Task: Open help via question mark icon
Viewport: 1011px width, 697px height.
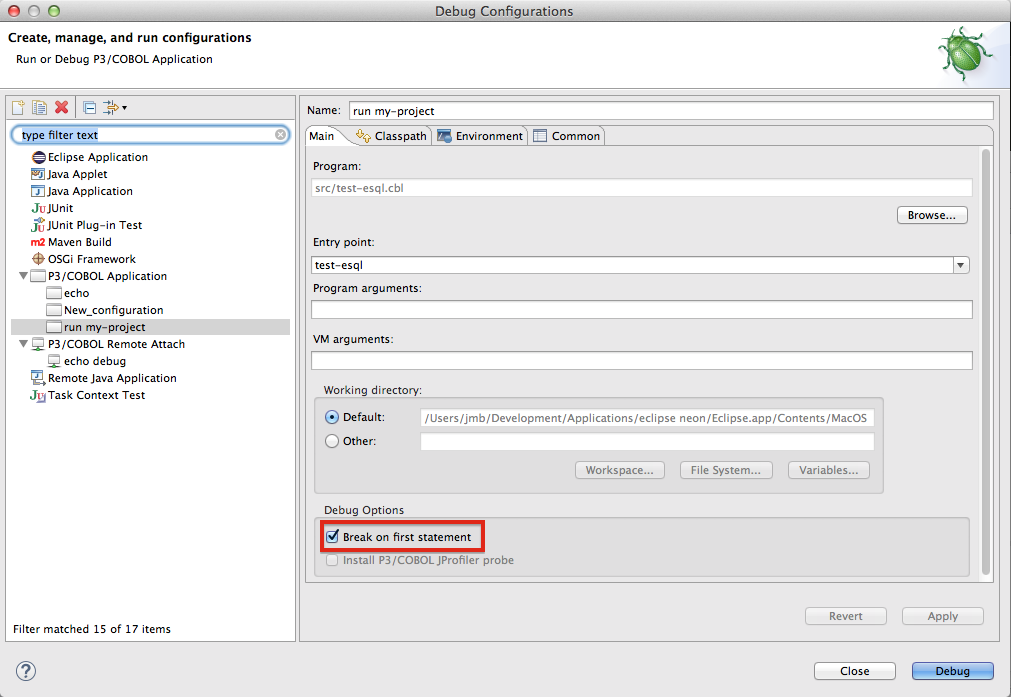Action: pyautogui.click(x=26, y=671)
